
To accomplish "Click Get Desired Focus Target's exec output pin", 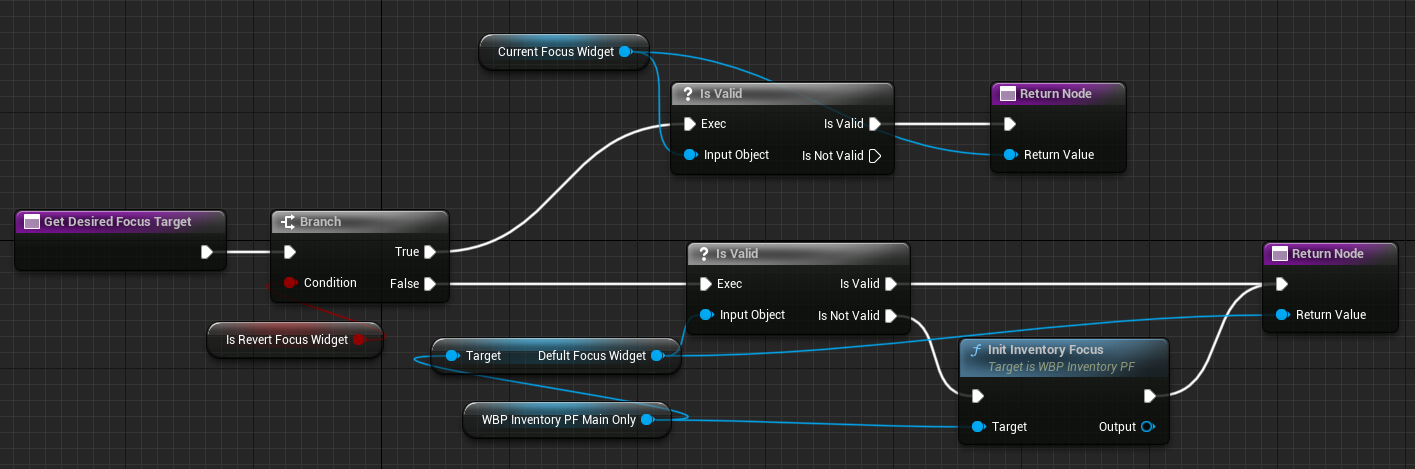I will click(207, 252).
